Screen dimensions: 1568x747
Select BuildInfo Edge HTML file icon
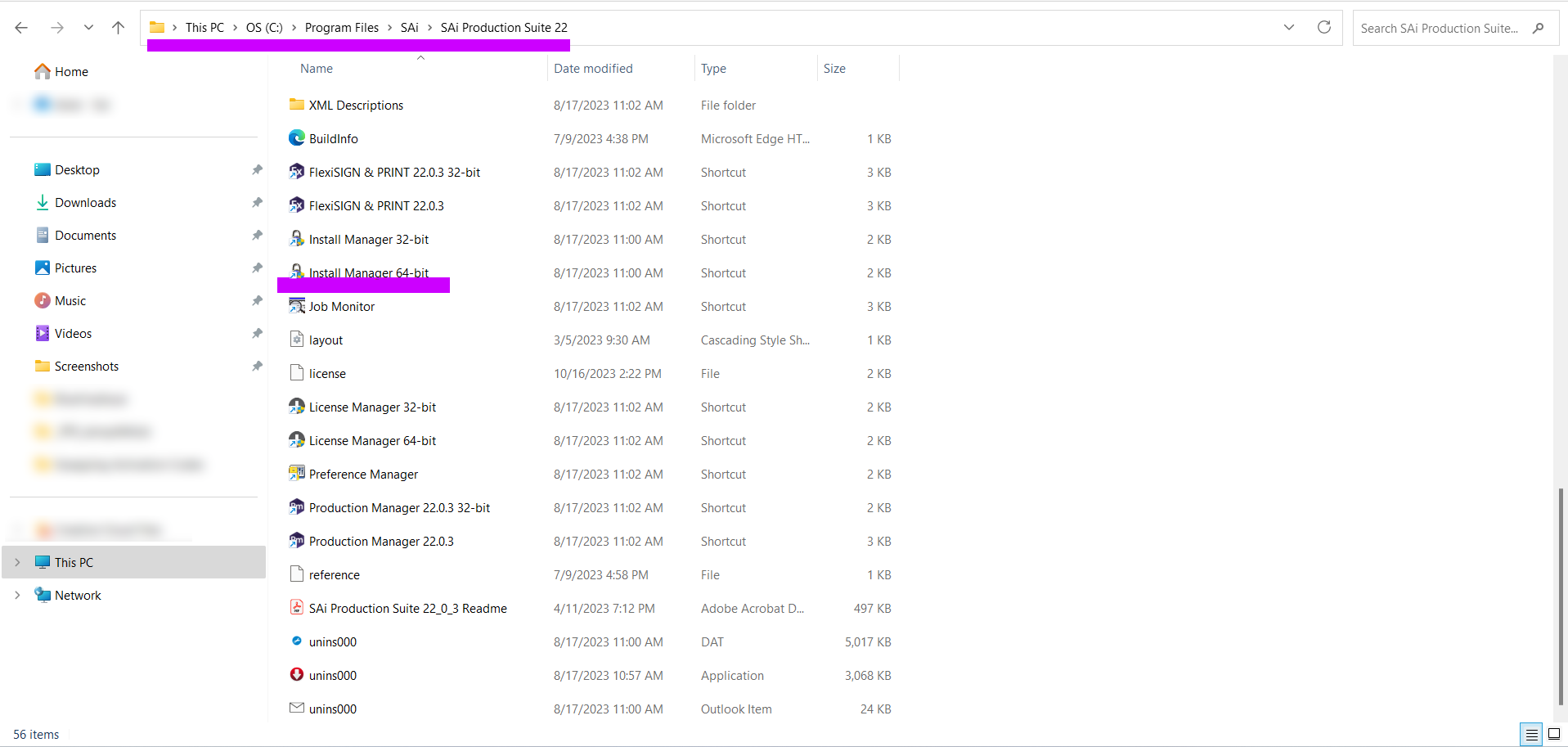pyautogui.click(x=297, y=138)
